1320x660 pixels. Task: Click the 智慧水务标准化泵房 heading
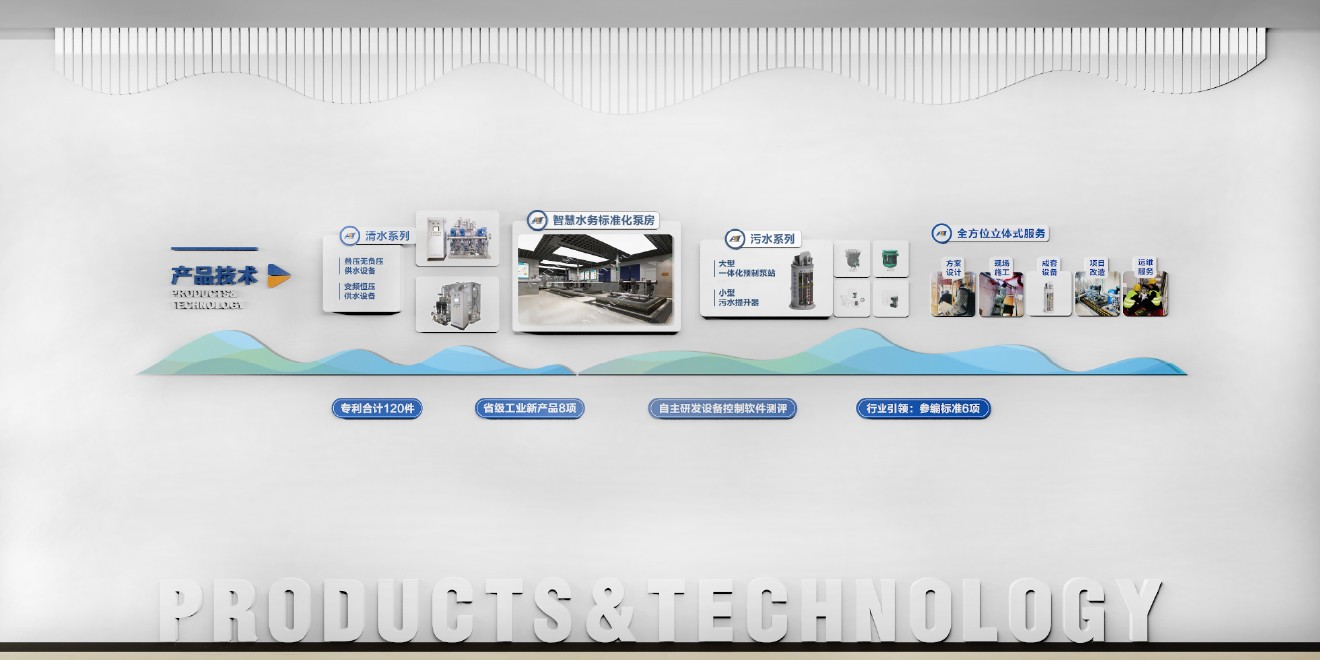(x=604, y=220)
